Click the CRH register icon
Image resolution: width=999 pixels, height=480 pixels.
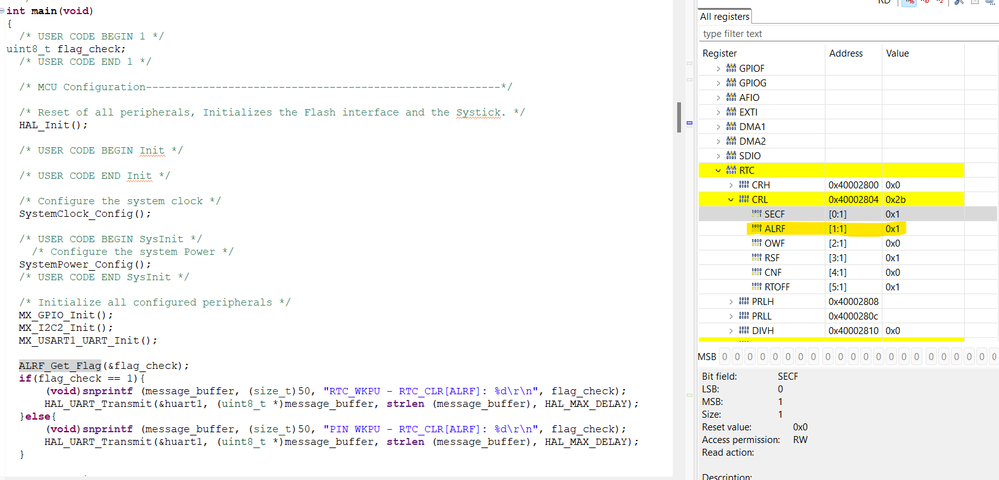[x=744, y=185]
